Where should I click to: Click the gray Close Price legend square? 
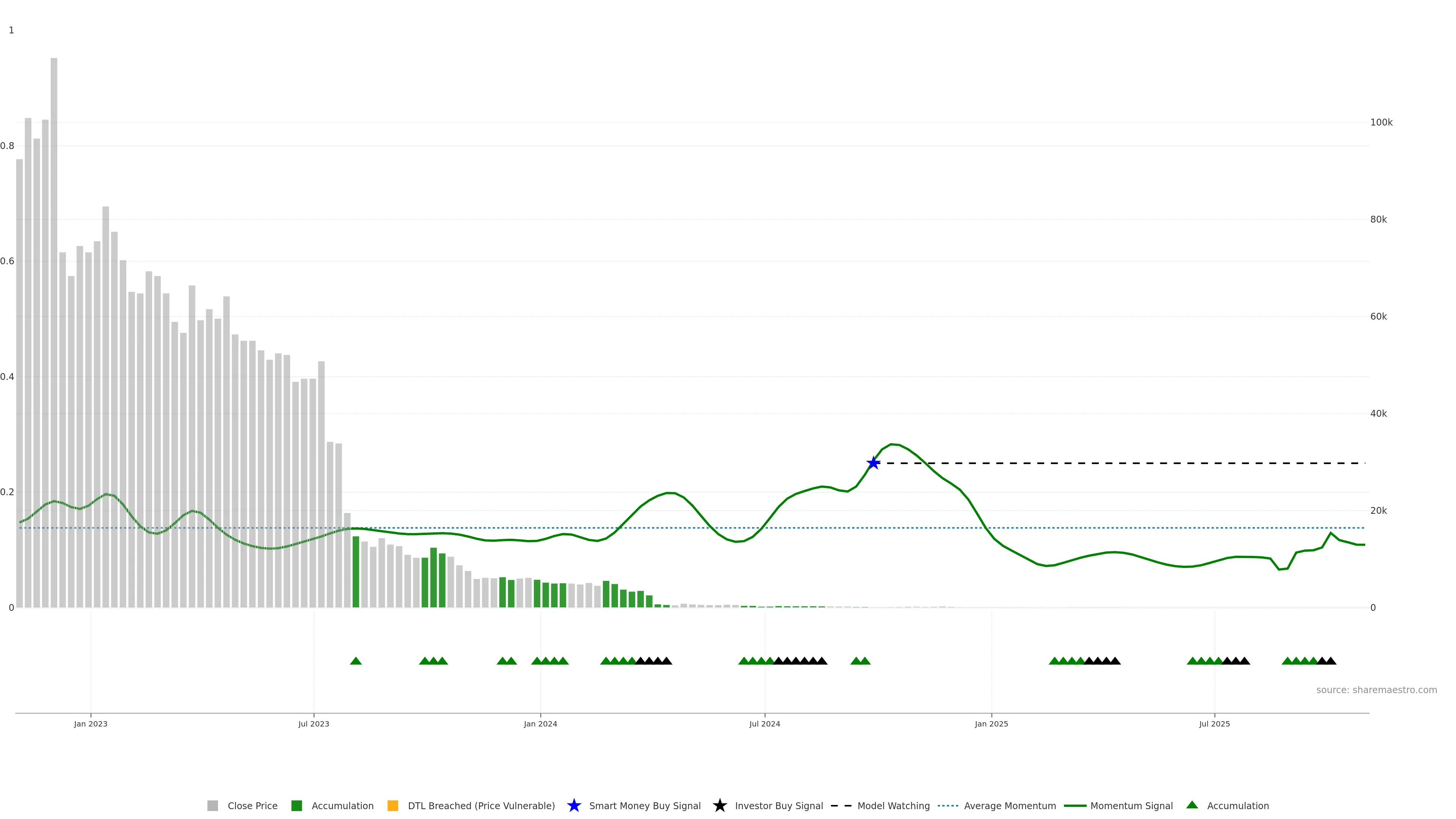[x=212, y=806]
